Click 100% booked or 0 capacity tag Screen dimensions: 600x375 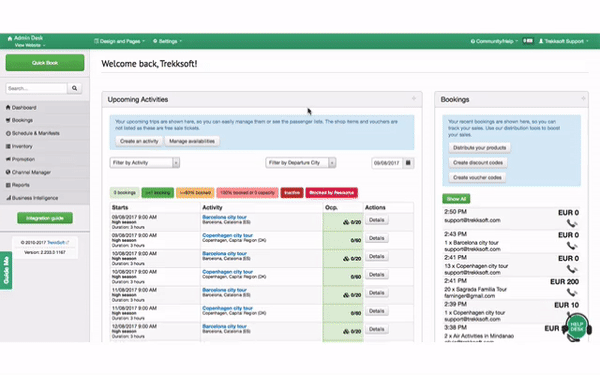[247, 192]
